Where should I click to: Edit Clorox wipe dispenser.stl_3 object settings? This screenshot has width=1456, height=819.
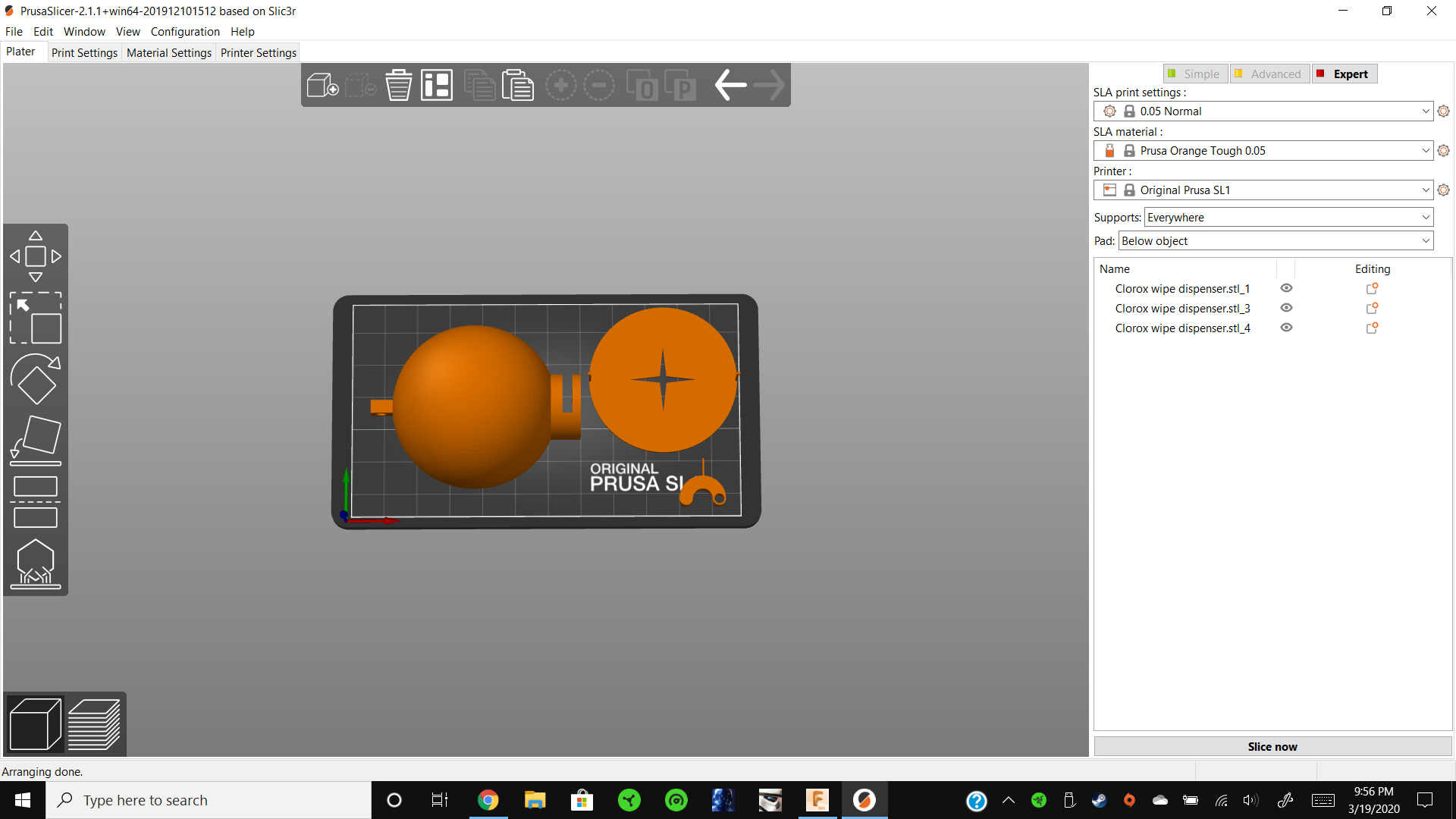point(1372,309)
